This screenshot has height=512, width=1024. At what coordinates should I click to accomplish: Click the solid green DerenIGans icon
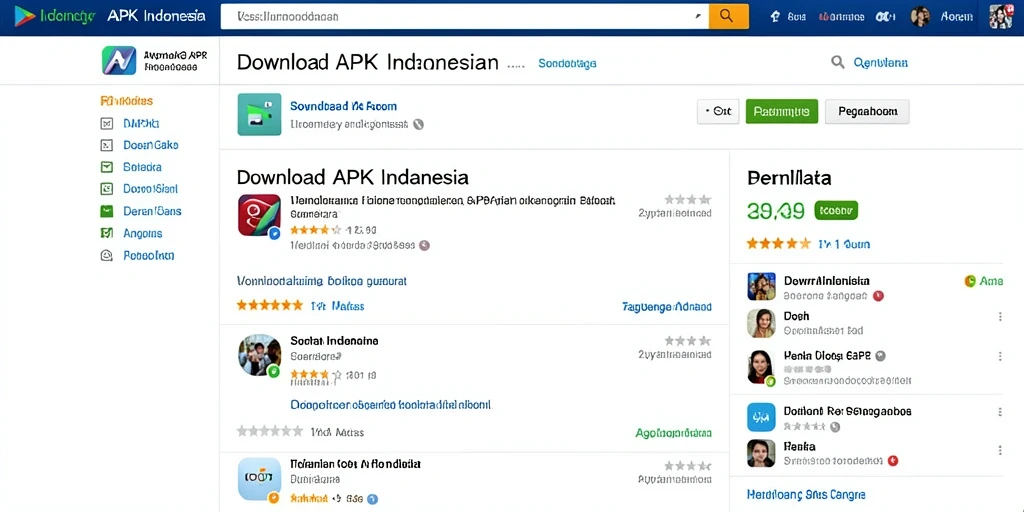tap(106, 212)
